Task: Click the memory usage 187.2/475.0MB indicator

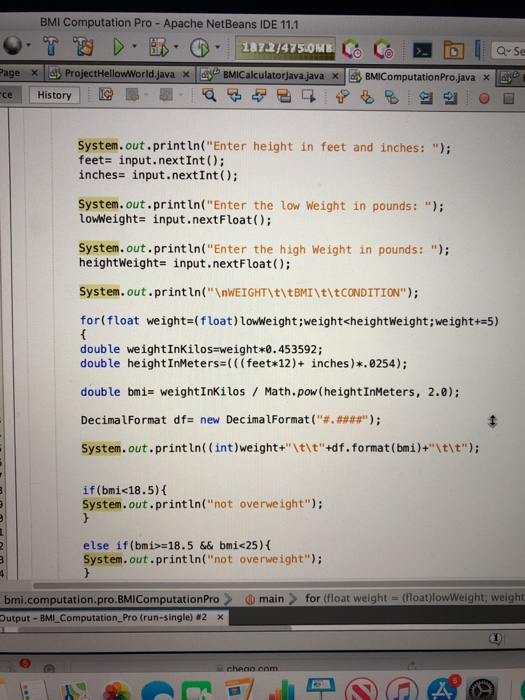Action: tap(286, 48)
